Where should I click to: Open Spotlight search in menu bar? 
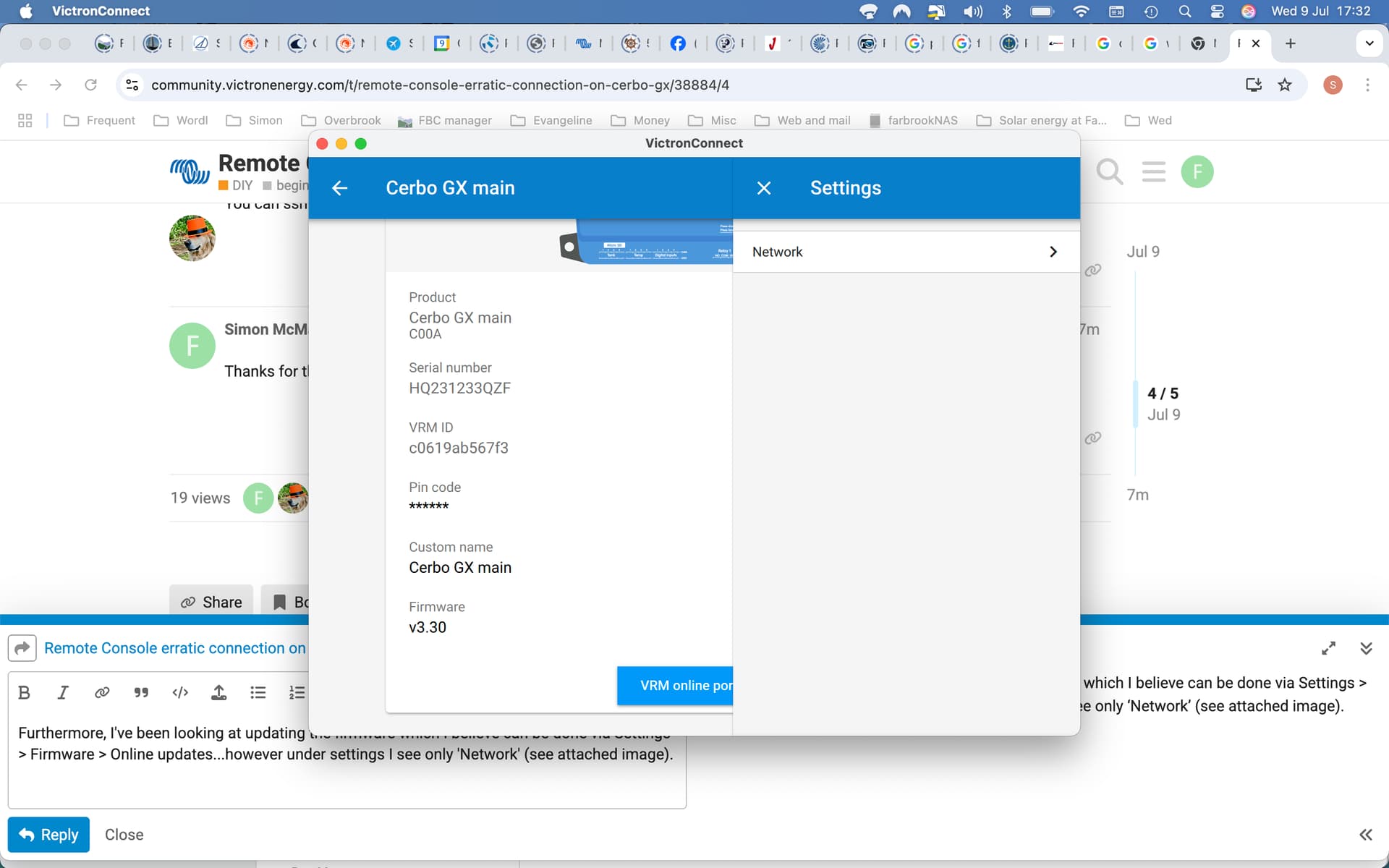pyautogui.click(x=1184, y=11)
